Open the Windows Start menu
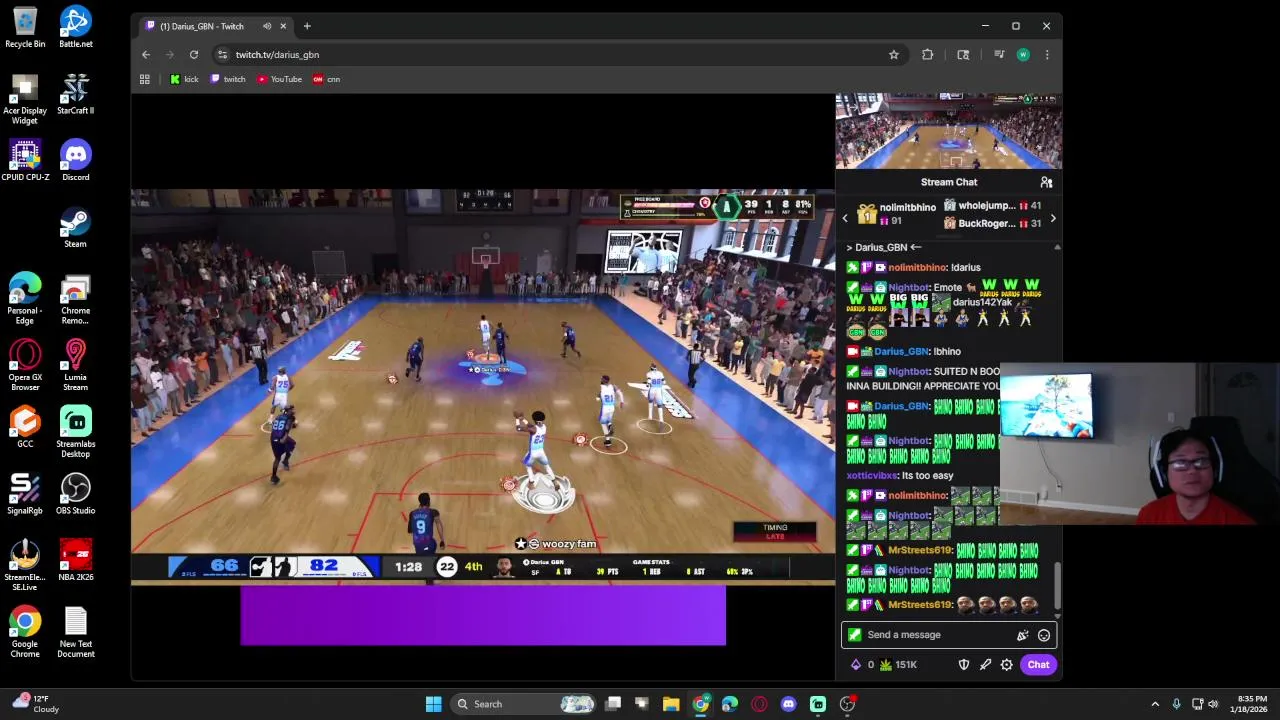The width and height of the screenshot is (1280, 720). click(433, 704)
